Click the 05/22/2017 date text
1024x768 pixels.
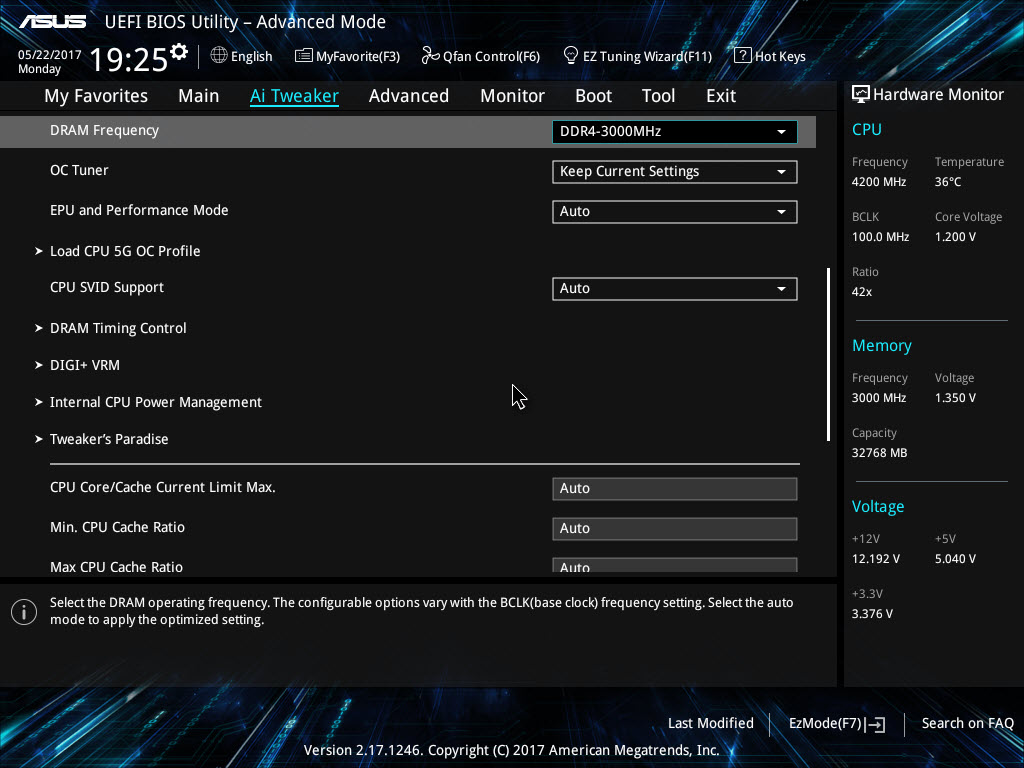point(49,55)
